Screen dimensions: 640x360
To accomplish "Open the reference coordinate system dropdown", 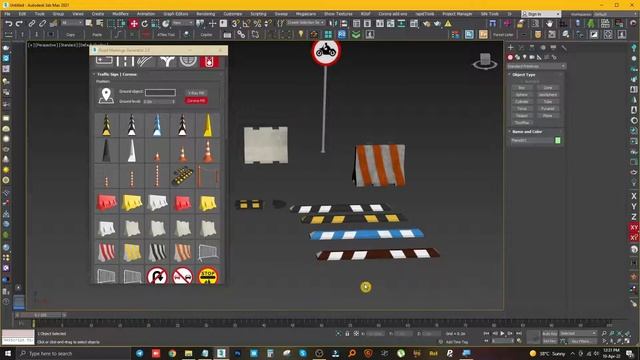I will (x=182, y=23).
